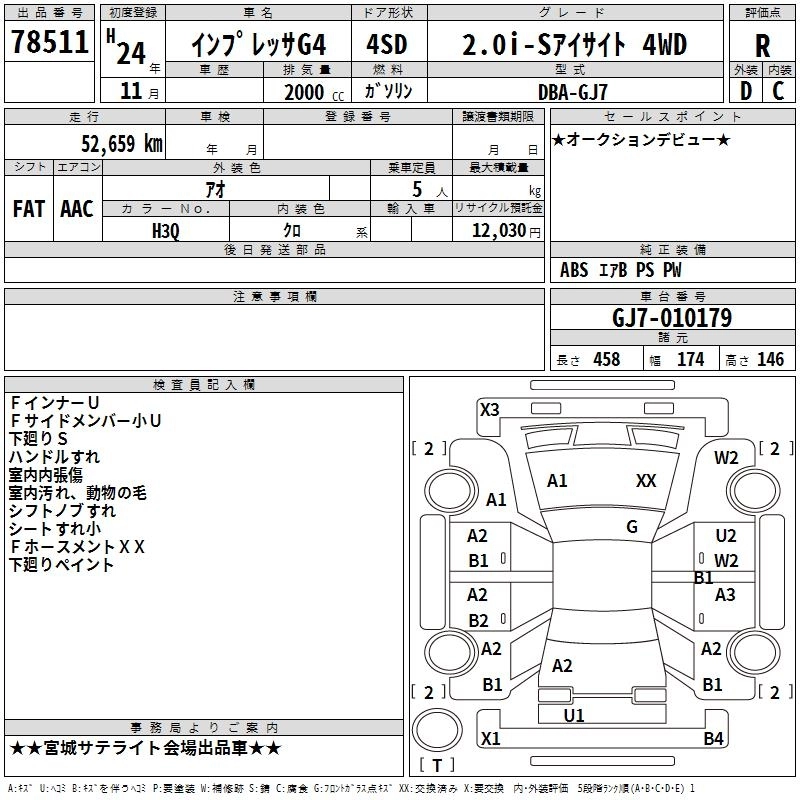The width and height of the screenshot is (800, 800).
Task: Click the G mark on the windshield
Action: point(632,526)
